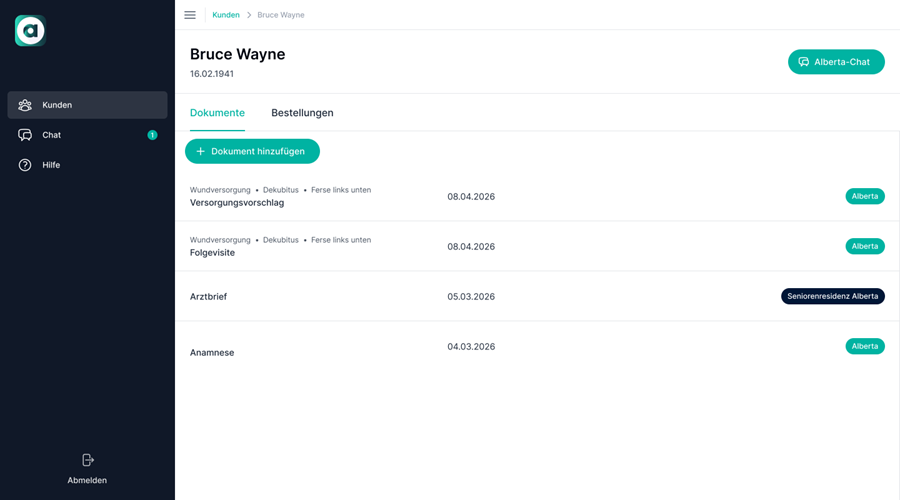900x500 pixels.
Task: Click the Abmelden logout icon
Action: pyautogui.click(x=87, y=460)
